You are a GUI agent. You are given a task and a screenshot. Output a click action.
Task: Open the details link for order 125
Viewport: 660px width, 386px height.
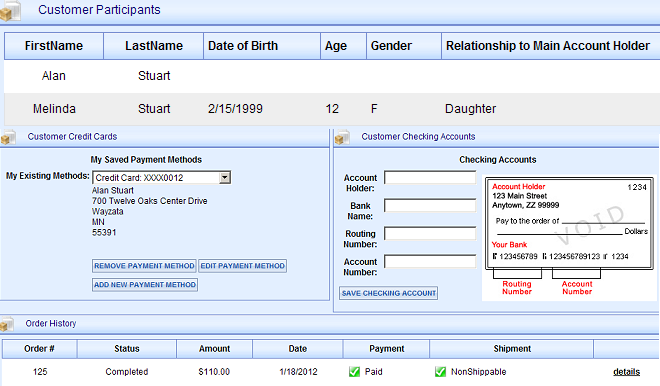point(626,372)
